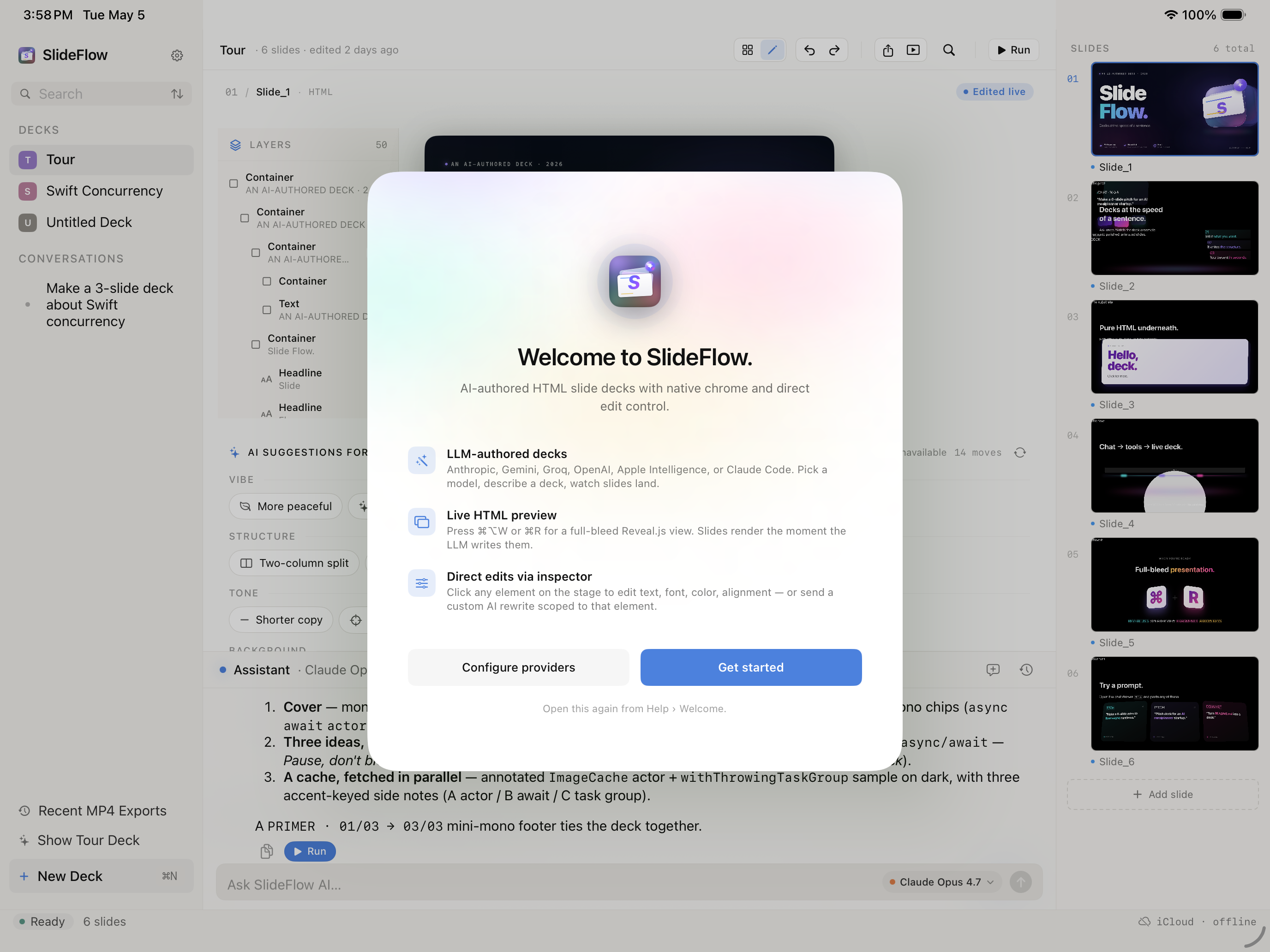The width and height of the screenshot is (1270, 952).
Task: Open the Tour deck
Action: pos(102,160)
